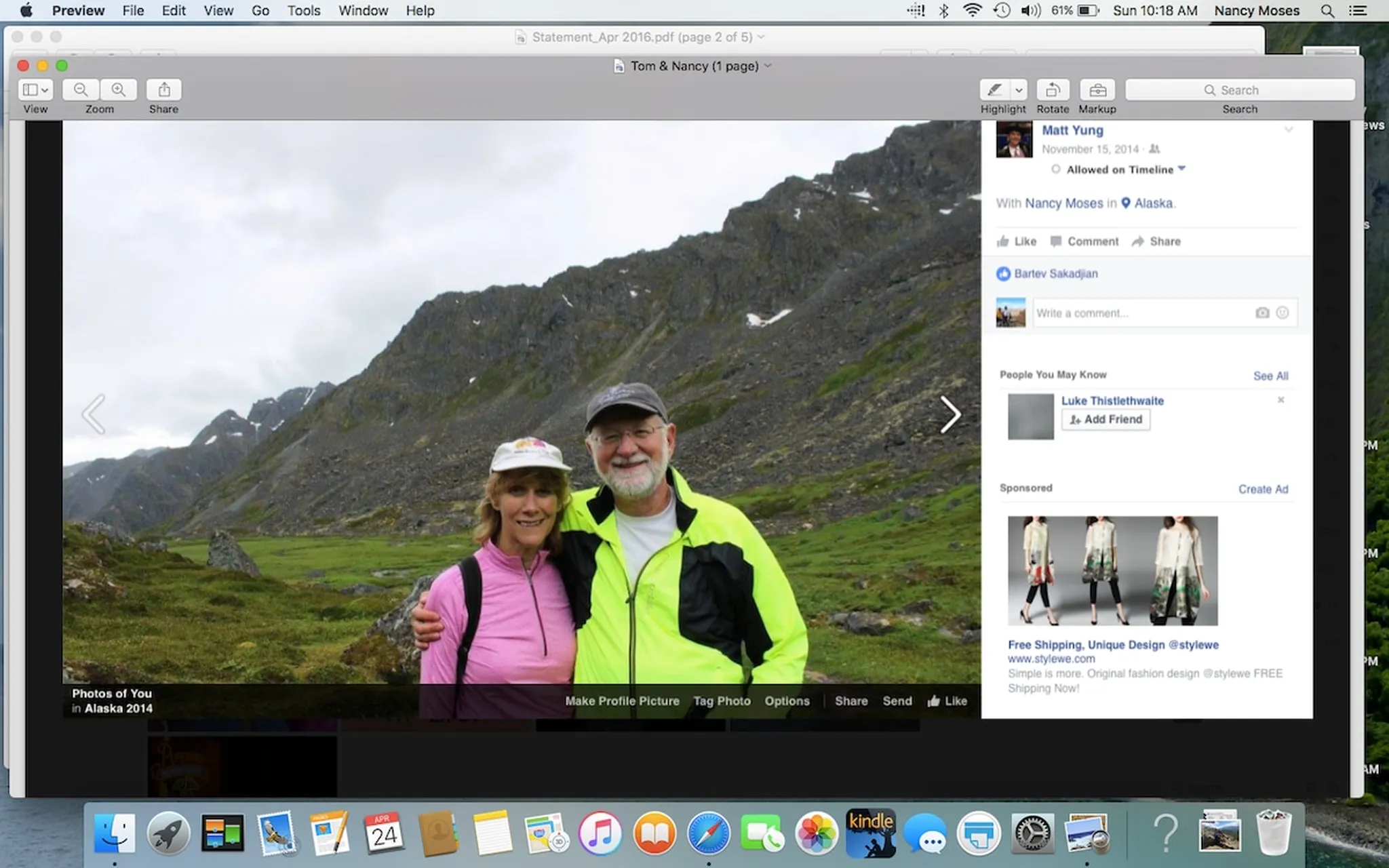Image resolution: width=1389 pixels, height=868 pixels.
Task: Open the Go menu
Action: [x=260, y=11]
